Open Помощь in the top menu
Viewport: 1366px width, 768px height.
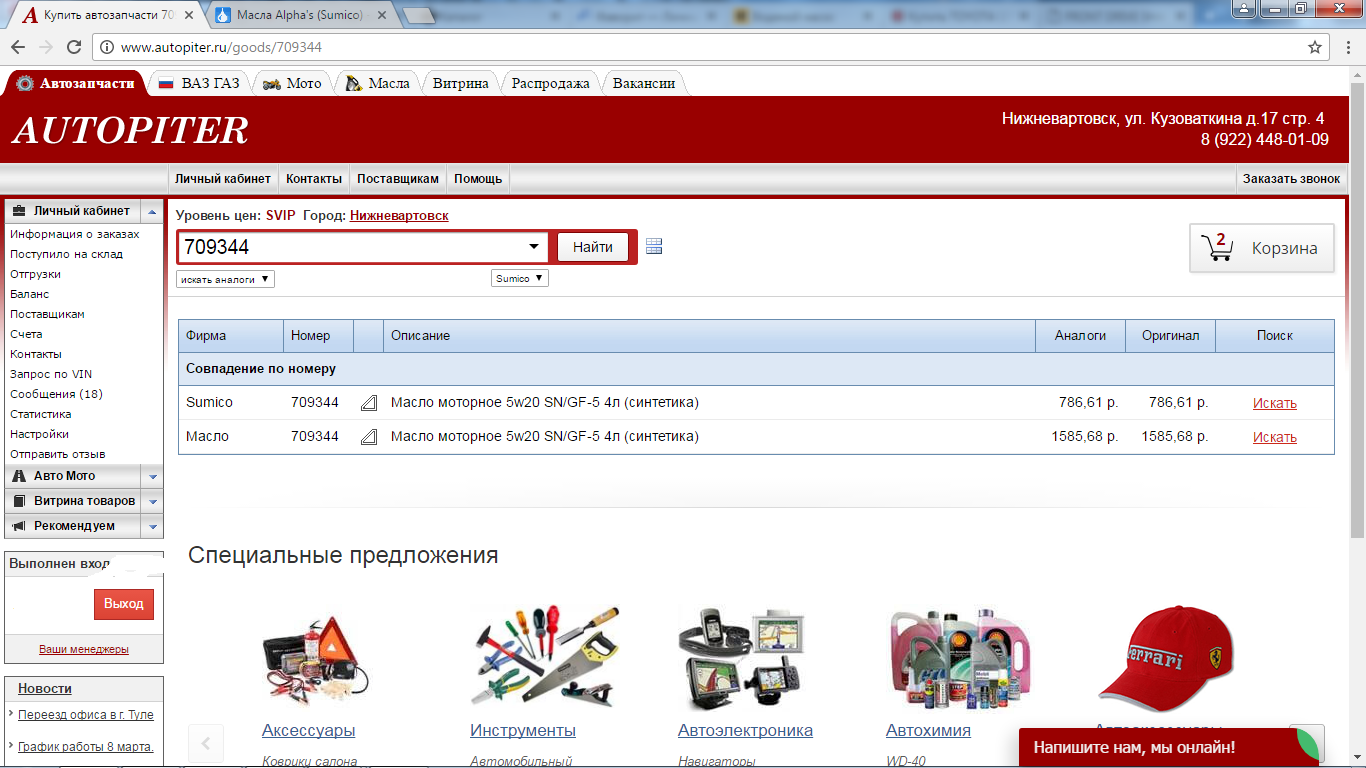pos(478,179)
